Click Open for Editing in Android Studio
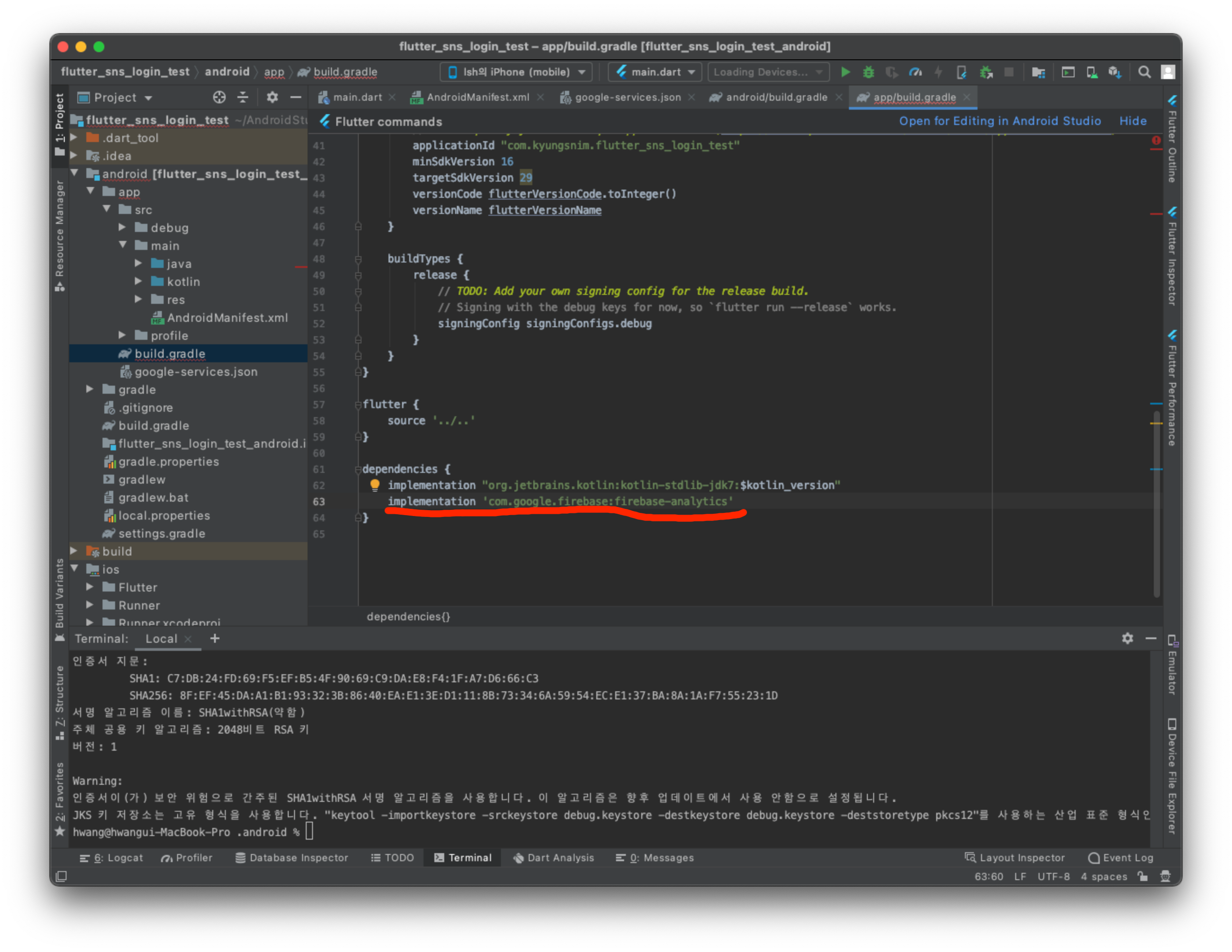The width and height of the screenshot is (1232, 952). pos(1000,121)
